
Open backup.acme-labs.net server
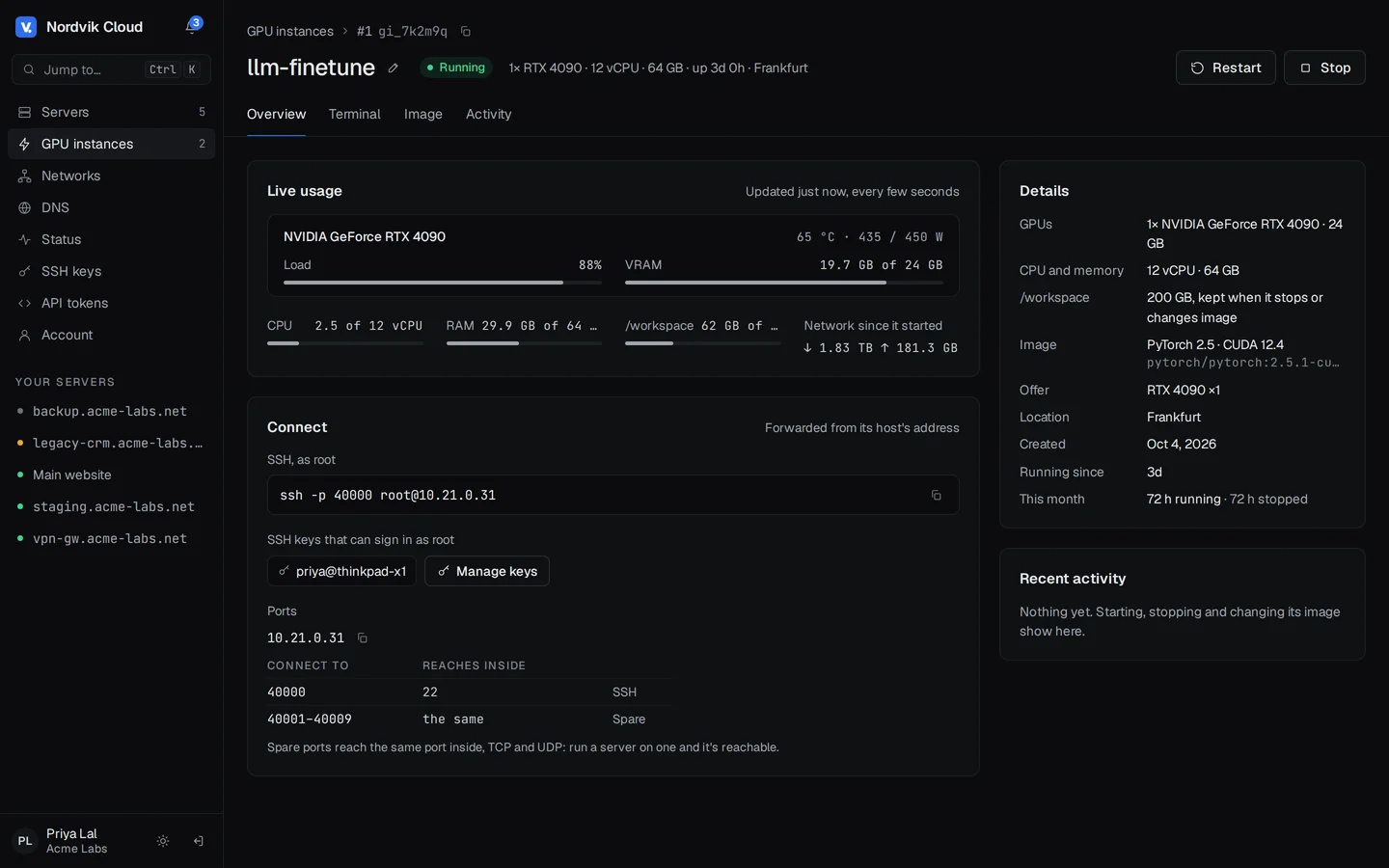111,411
